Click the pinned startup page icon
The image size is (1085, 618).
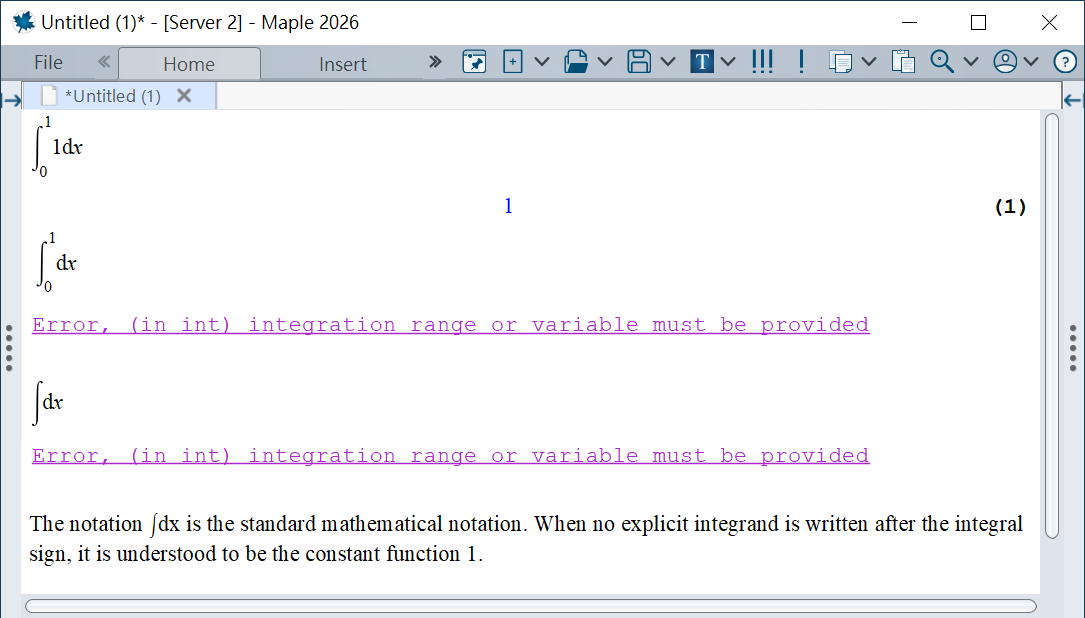474,62
